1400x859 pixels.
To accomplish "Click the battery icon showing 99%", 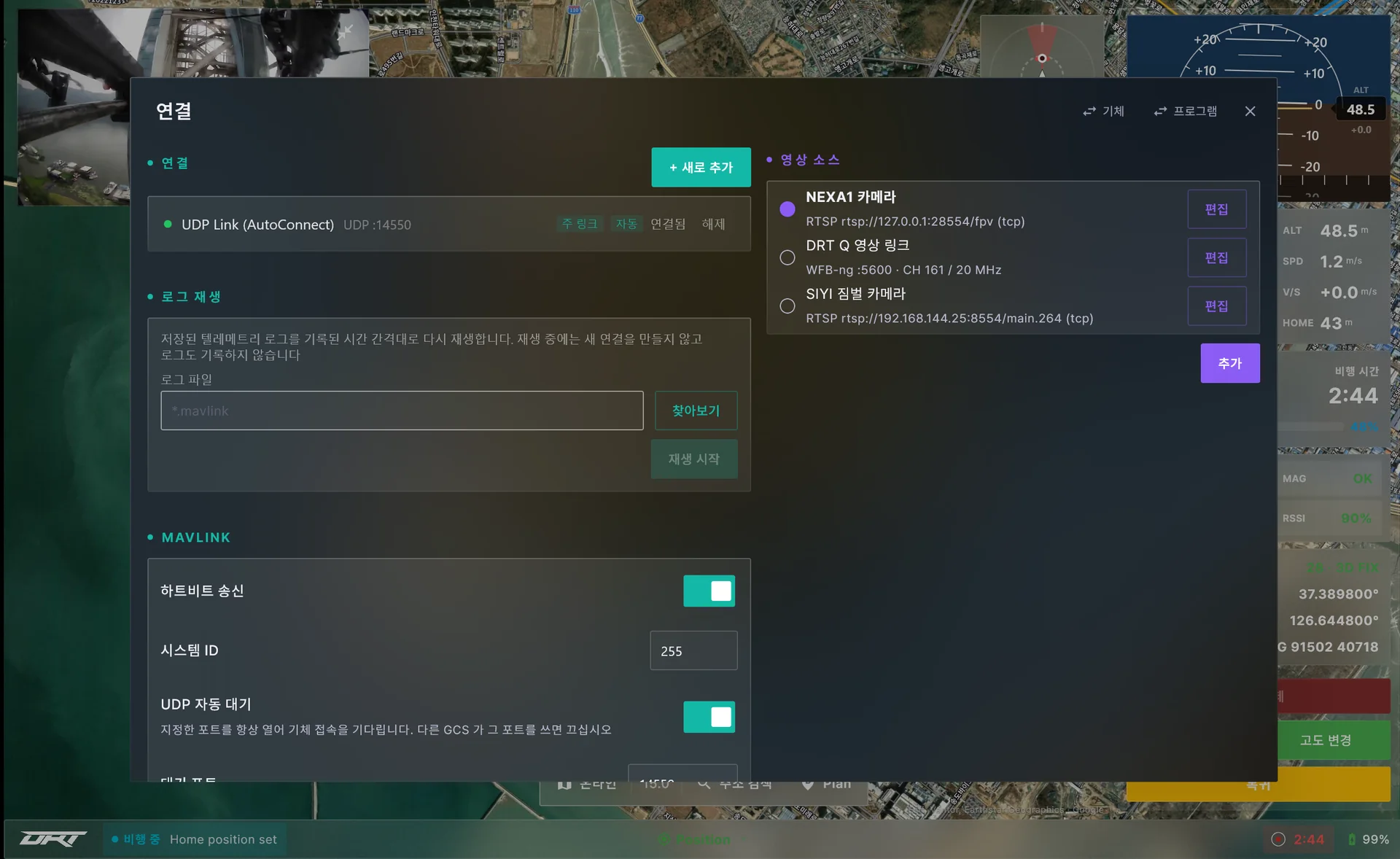I will [x=1351, y=839].
